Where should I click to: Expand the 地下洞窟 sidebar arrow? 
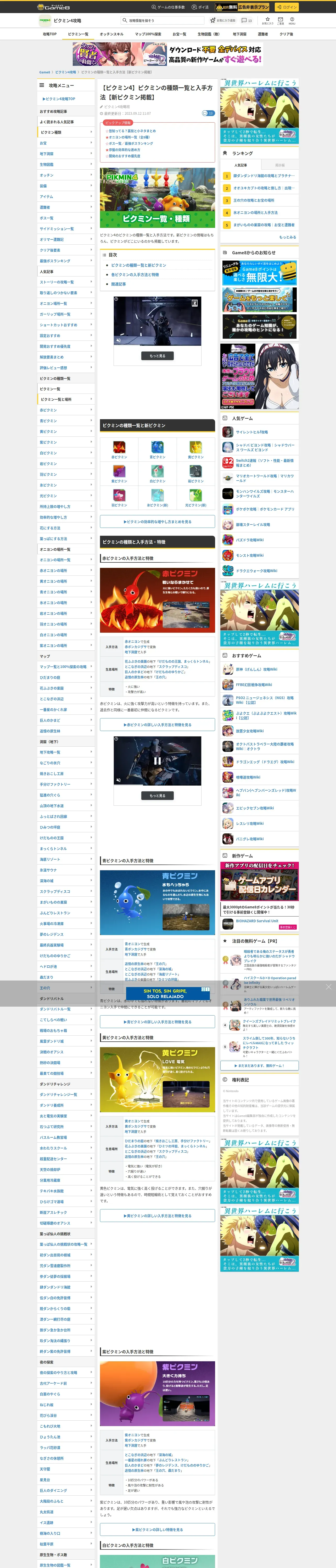click(x=92, y=153)
